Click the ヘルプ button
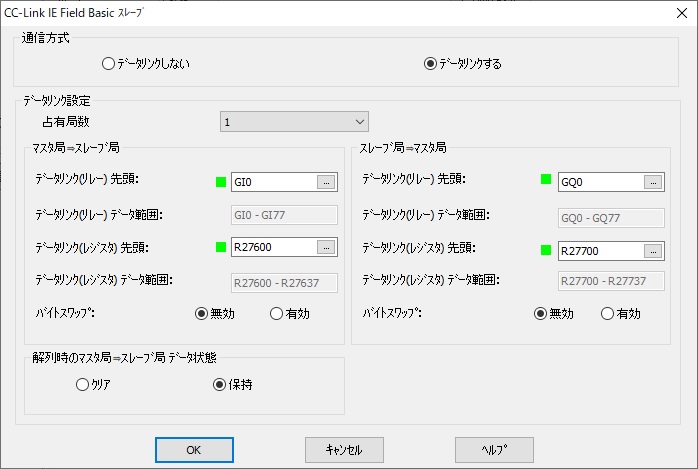Image resolution: width=698 pixels, height=469 pixels. pos(494,450)
